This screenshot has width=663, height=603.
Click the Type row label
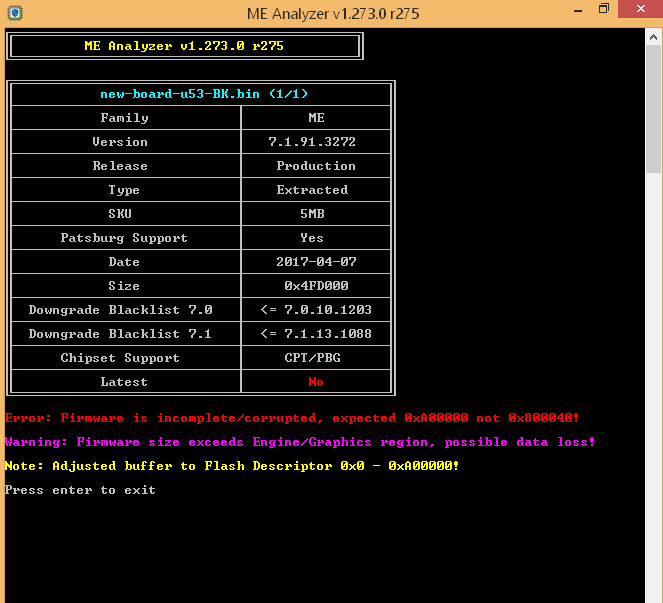[124, 190]
